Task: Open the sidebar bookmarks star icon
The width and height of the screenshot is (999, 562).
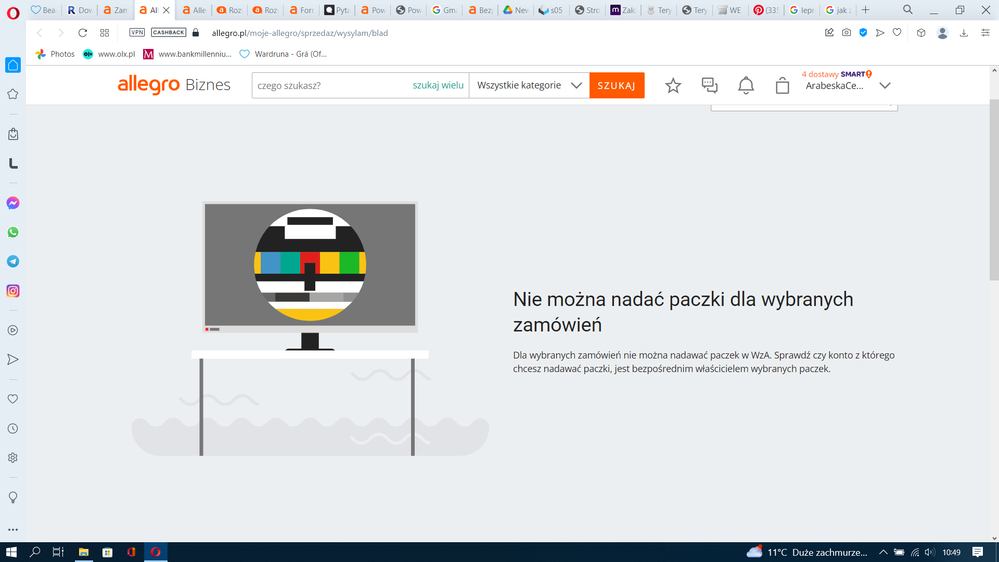Action: coord(13,94)
